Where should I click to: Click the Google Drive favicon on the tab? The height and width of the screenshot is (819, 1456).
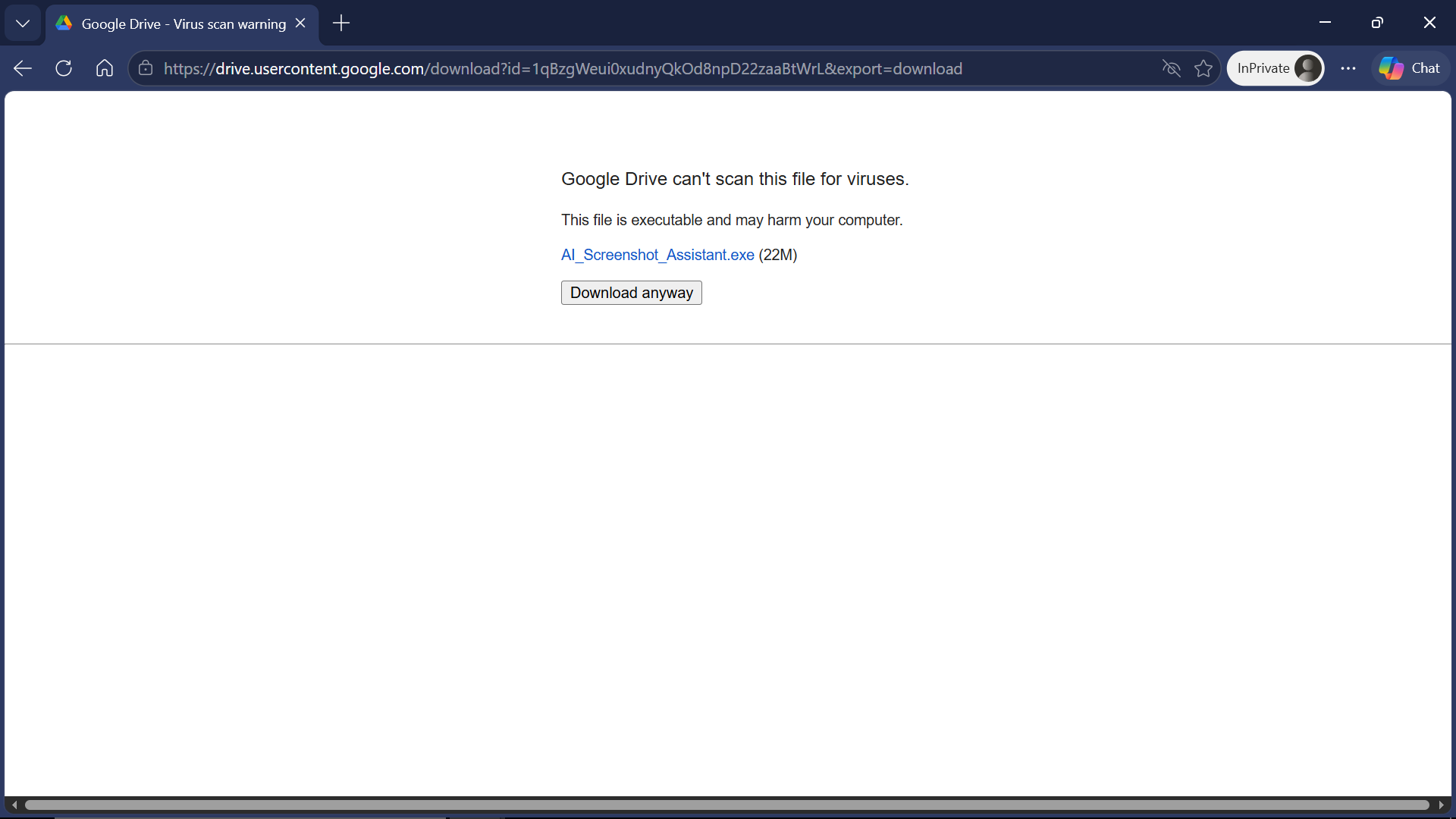pyautogui.click(x=64, y=24)
